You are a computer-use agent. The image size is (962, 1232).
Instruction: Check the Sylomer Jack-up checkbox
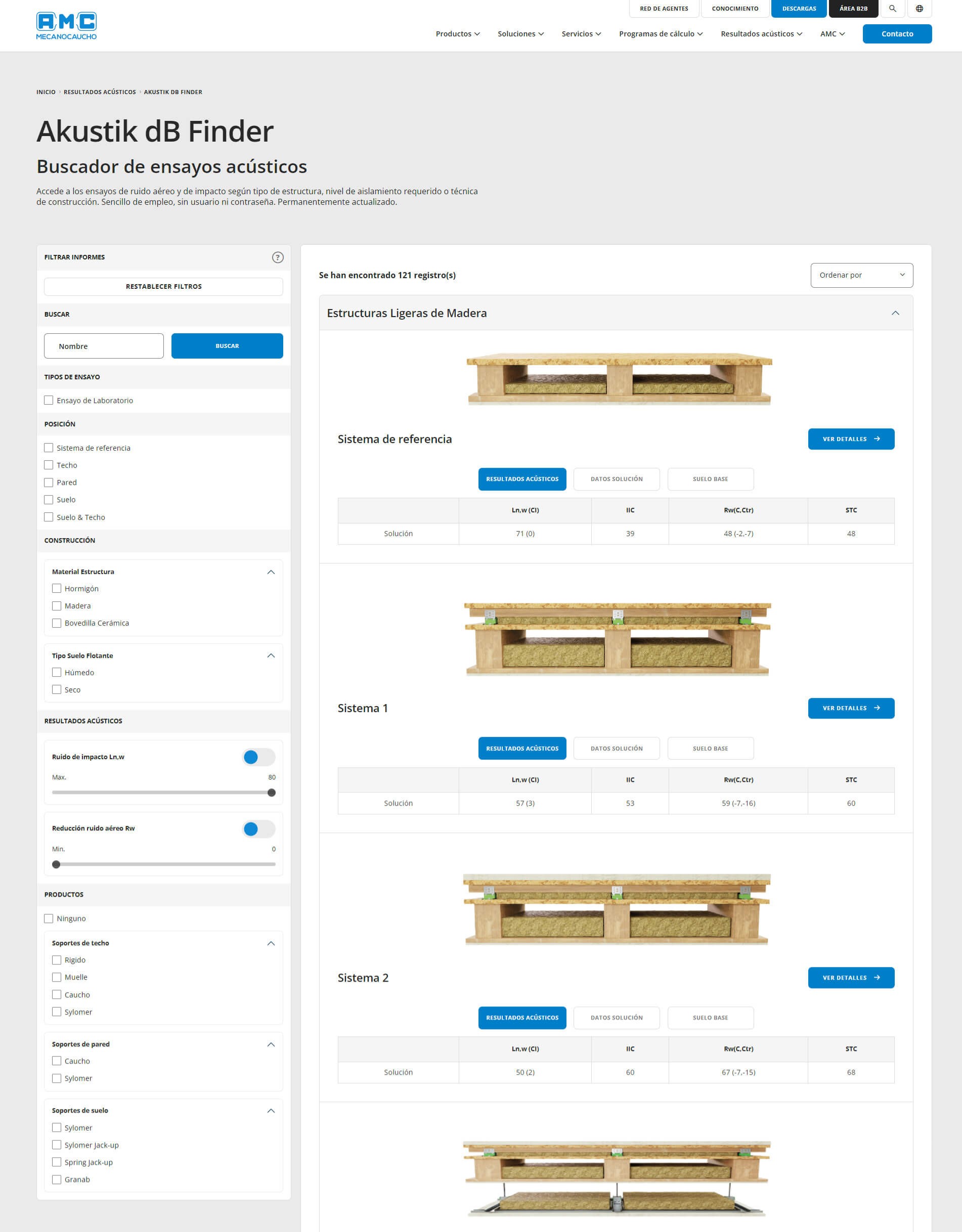click(57, 1145)
